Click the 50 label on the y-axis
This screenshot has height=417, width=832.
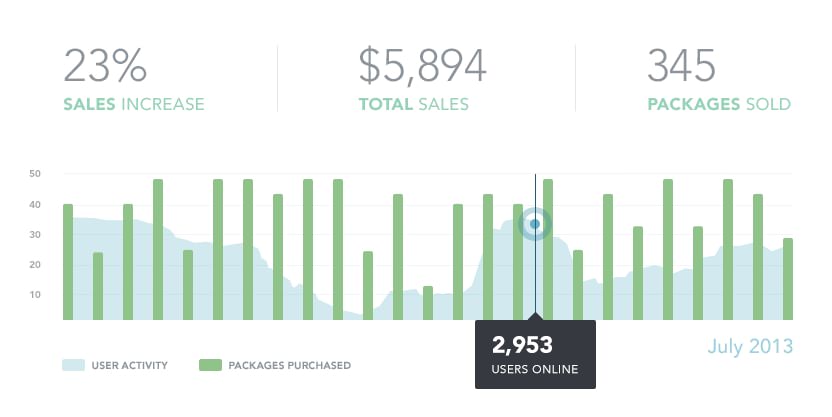click(x=34, y=174)
